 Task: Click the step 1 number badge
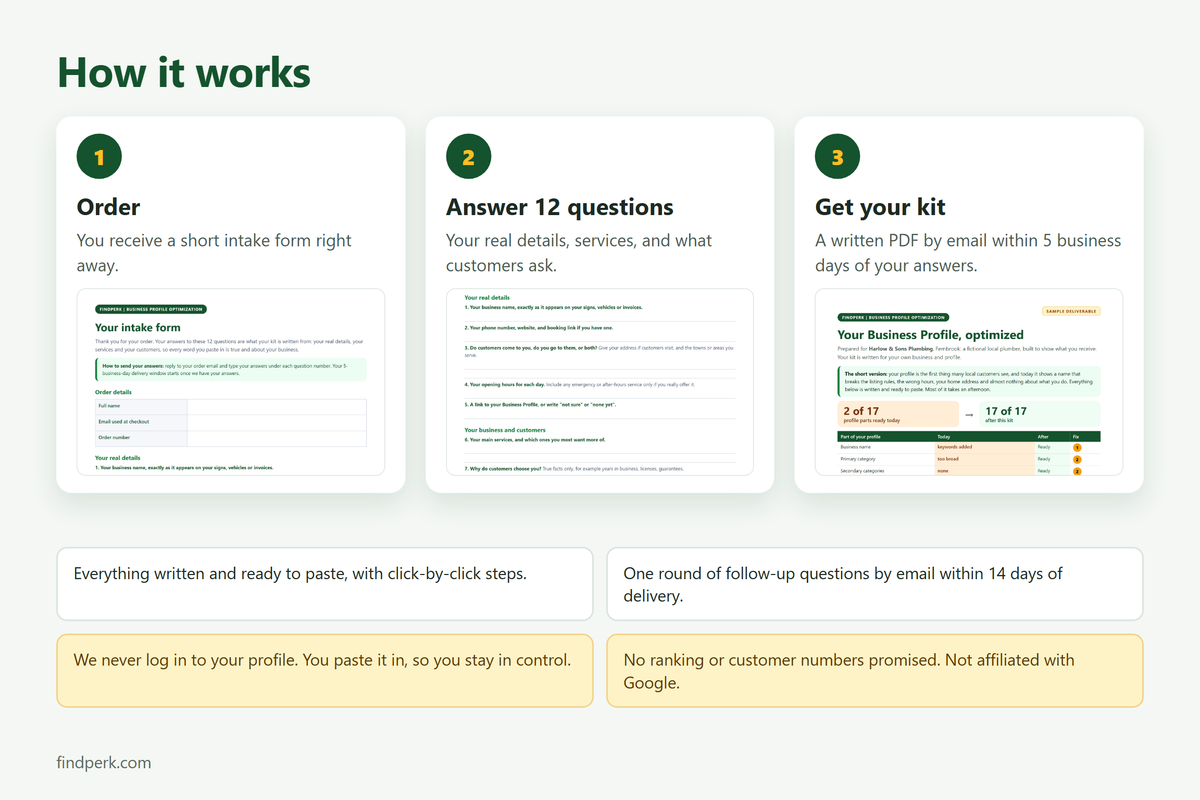click(x=99, y=157)
